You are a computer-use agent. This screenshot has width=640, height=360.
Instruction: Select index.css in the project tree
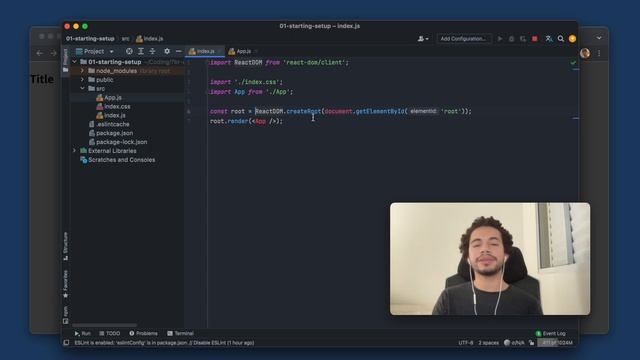coord(117,107)
